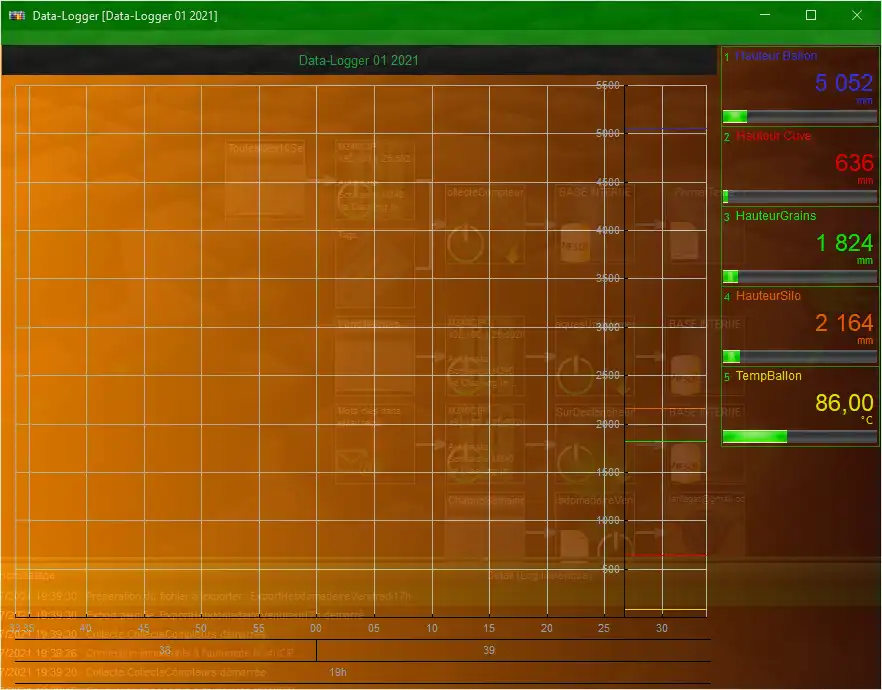Click the minute 39 segment on timeline
This screenshot has height=690, width=882.
pos(489,650)
